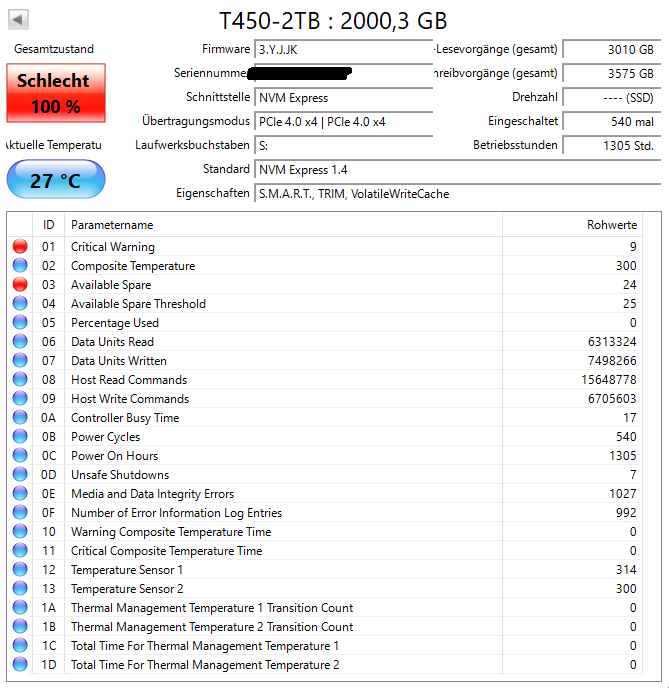Select Total Time For Thermal Management Temperature 2

205,665
